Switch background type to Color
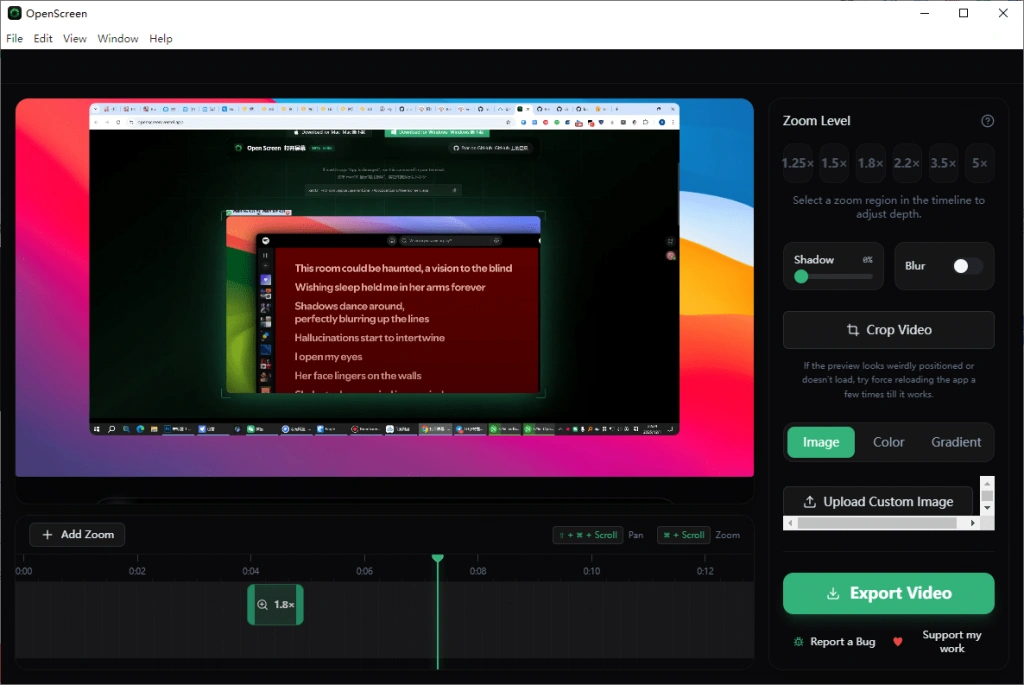Screen dimensions: 1024x685 point(888,442)
